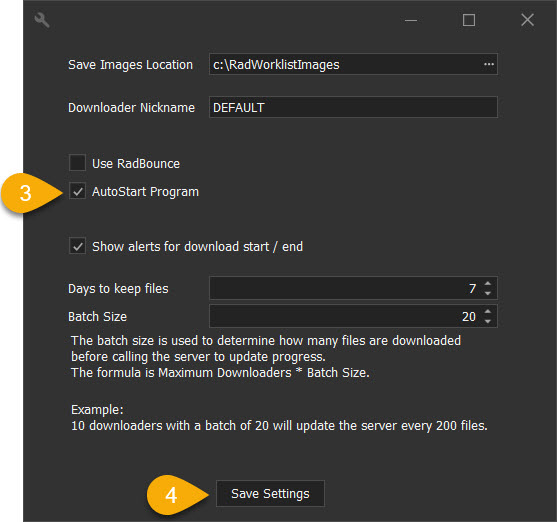Decrease Days to keep files with down arrow
The height and width of the screenshot is (522, 557).
point(488,293)
